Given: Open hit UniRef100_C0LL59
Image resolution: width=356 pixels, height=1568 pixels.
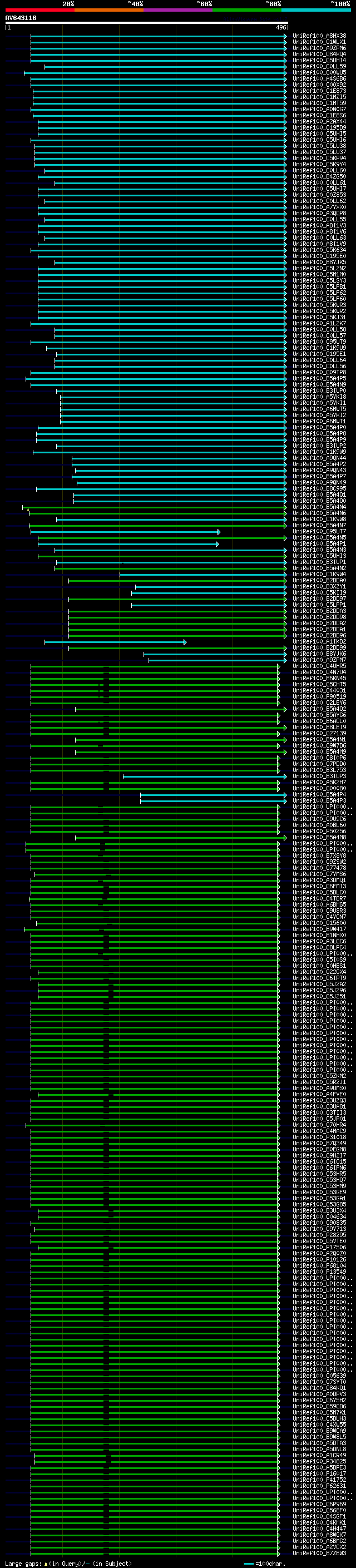Looking at the screenshot, I should [319, 66].
